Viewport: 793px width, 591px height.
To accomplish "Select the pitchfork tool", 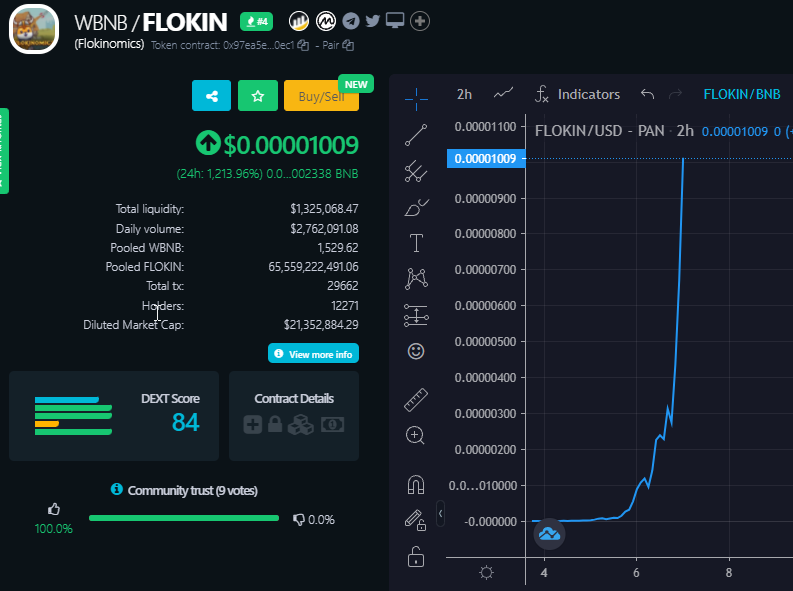I will (x=416, y=171).
